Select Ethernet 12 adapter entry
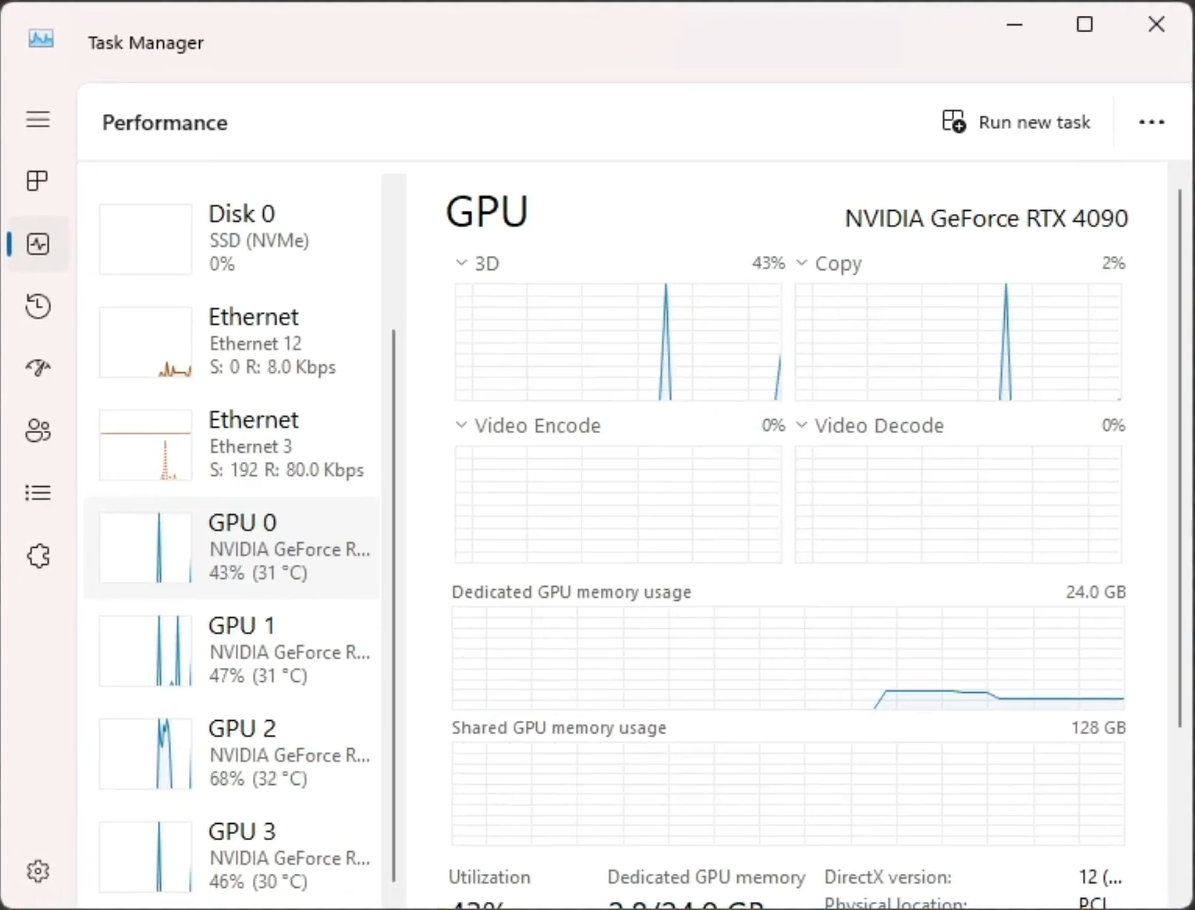The width and height of the screenshot is (1195, 910). [x=232, y=341]
